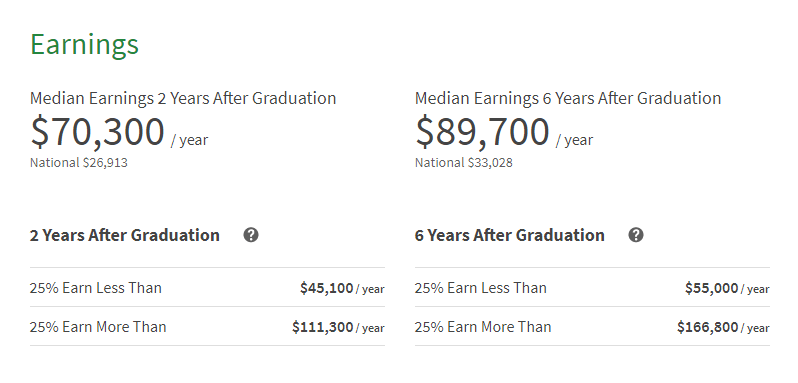This screenshot has width=798, height=383.
Task: Open help icon beside 2 Years After Graduation
Action: coord(251,235)
